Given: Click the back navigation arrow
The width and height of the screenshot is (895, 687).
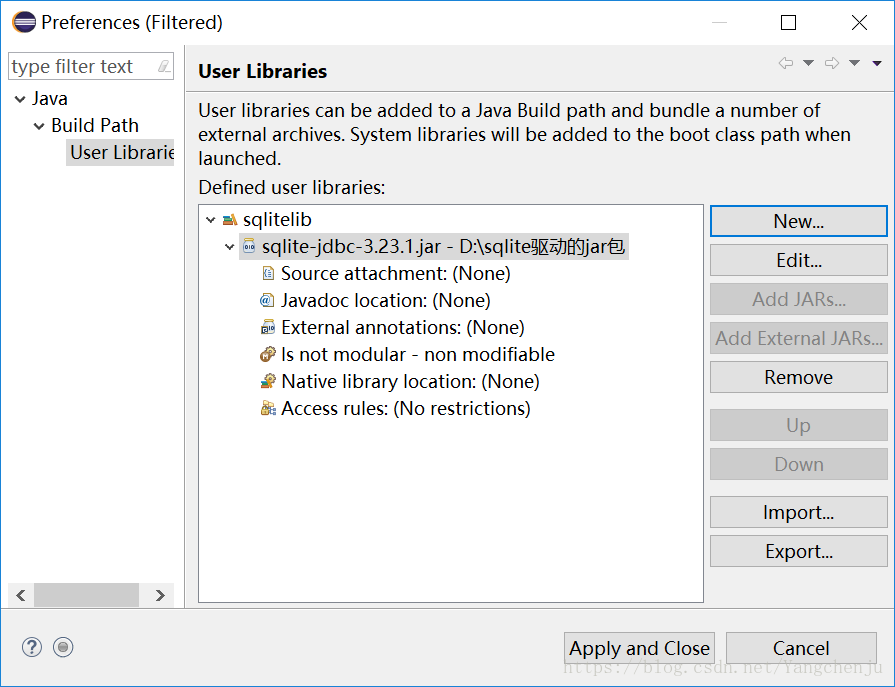Looking at the screenshot, I should point(785,63).
